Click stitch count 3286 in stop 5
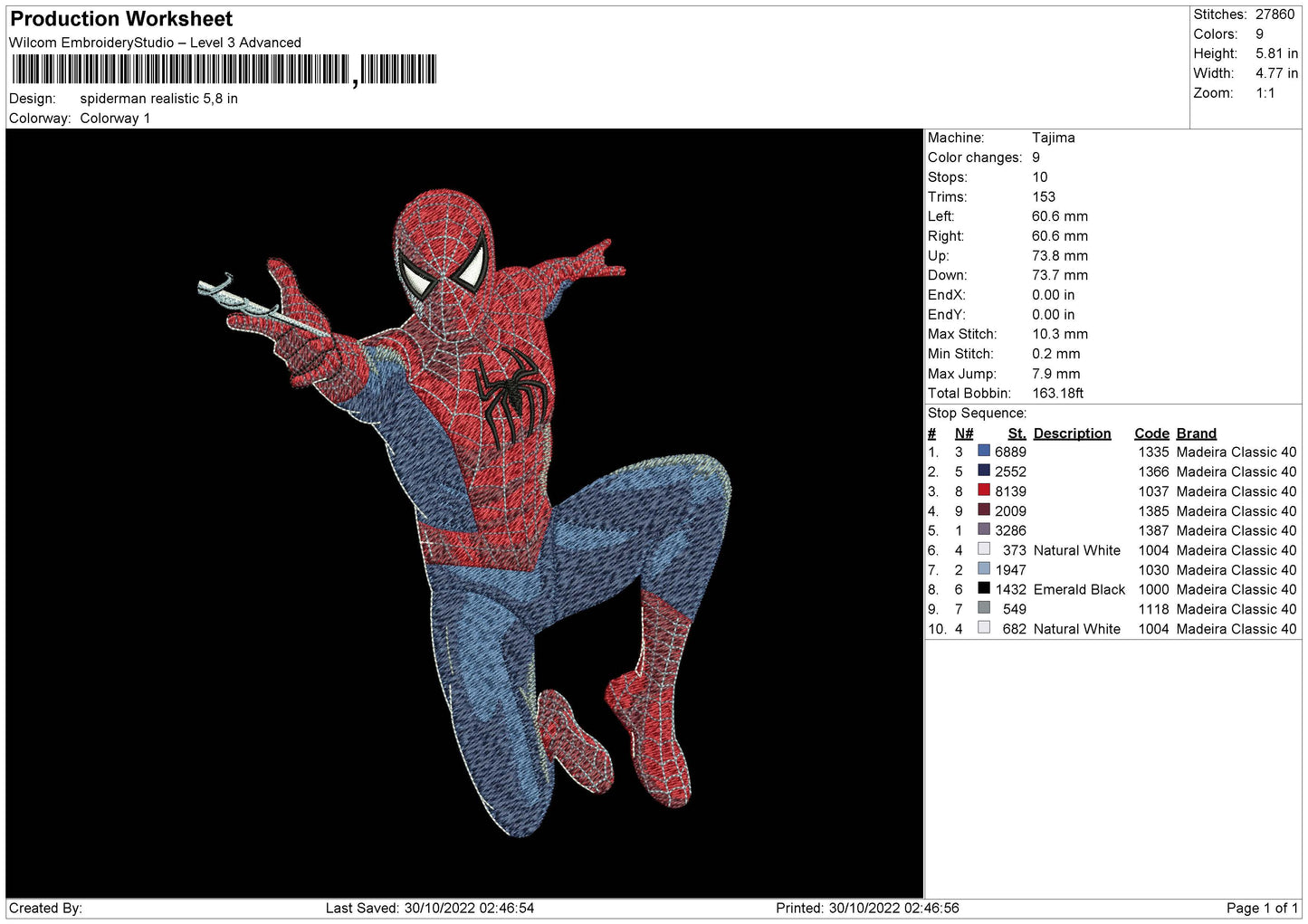Viewport: 1308px width, 924px height. tap(1010, 530)
